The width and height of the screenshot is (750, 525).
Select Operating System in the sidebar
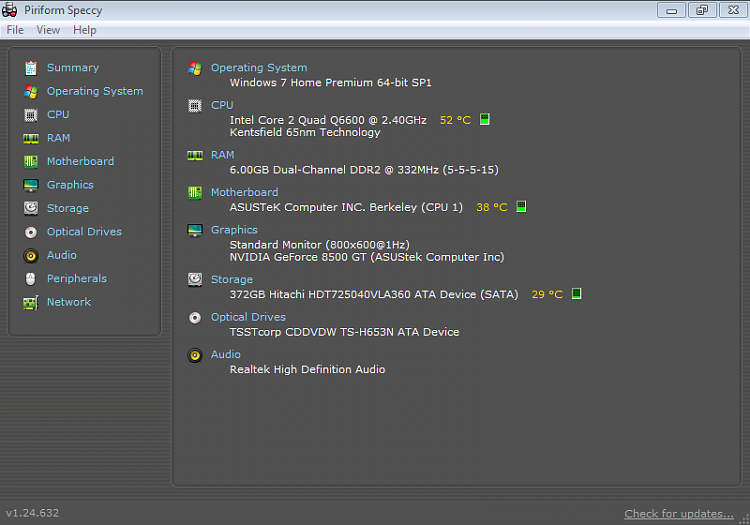click(x=95, y=91)
